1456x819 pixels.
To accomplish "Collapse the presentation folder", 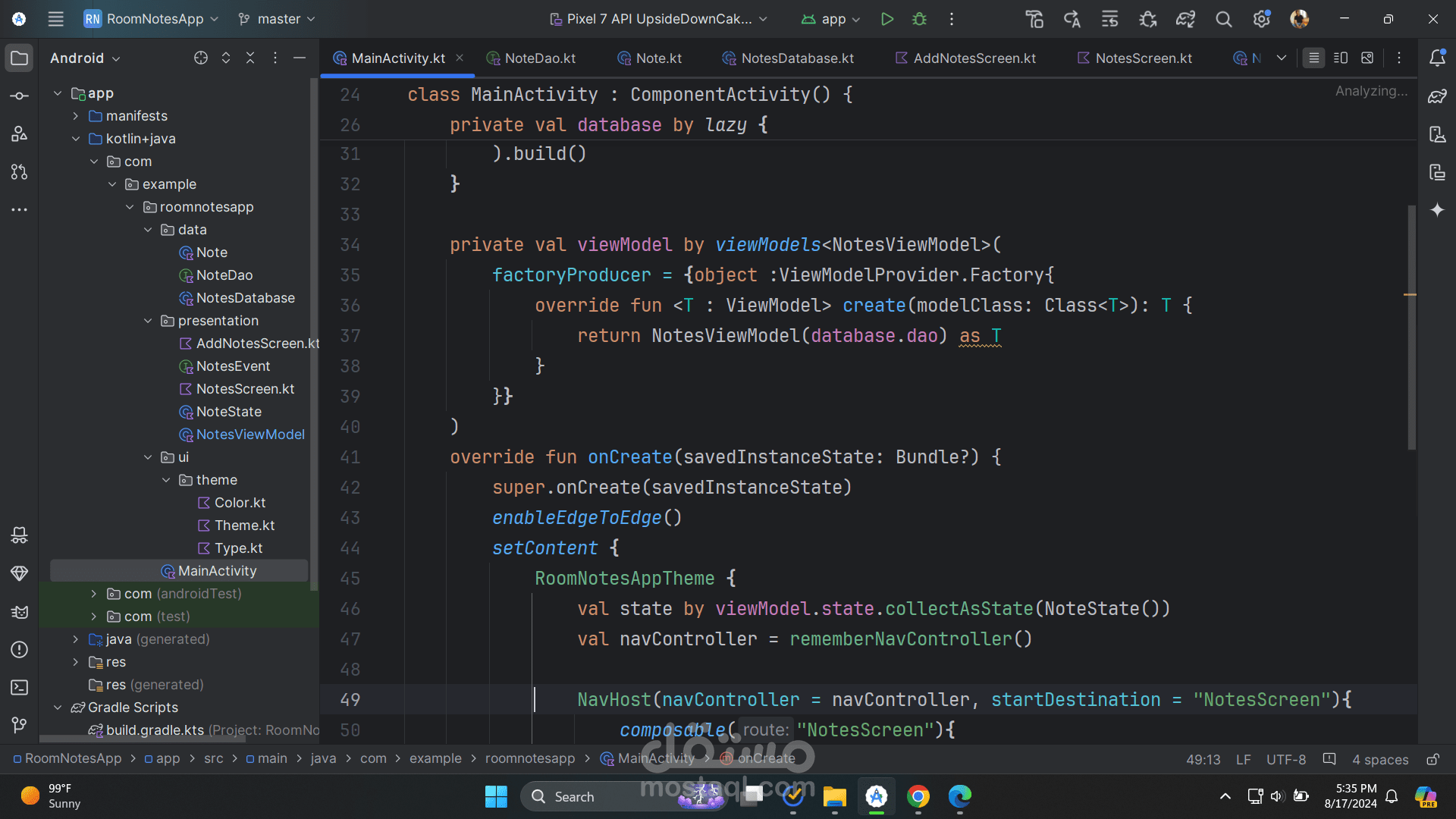I will click(148, 321).
